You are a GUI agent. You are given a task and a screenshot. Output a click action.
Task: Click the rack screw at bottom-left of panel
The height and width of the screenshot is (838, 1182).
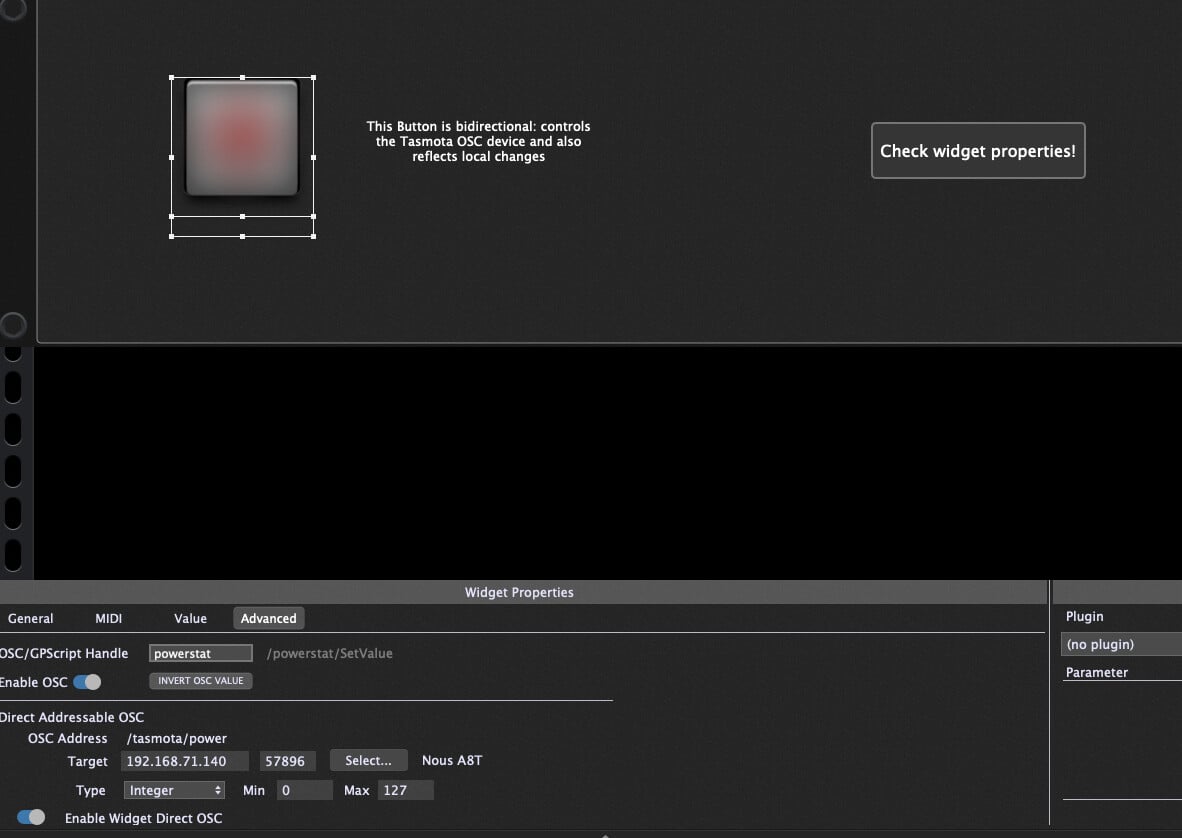pyautogui.click(x=13, y=325)
